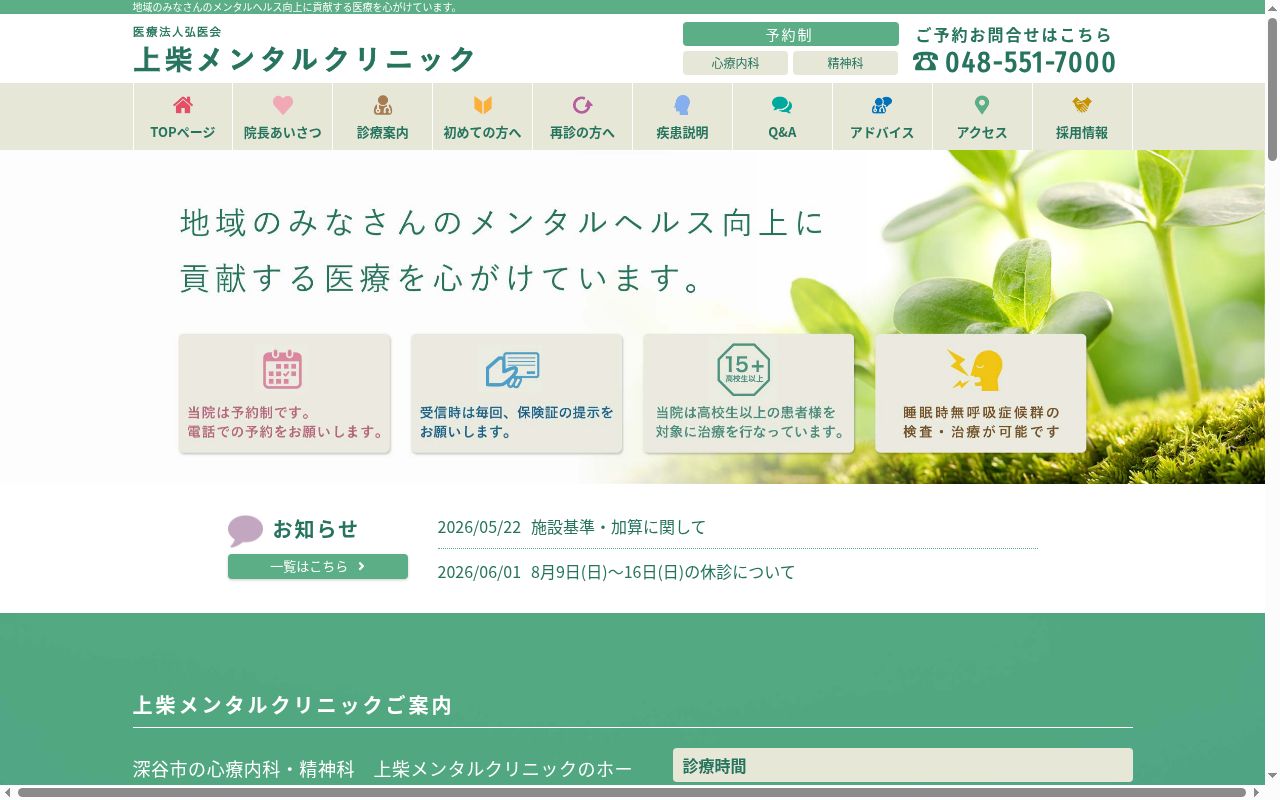The height and width of the screenshot is (800, 1280).
Task: Click the 睡眠時無呼吸症候群の検査 card text
Action: pos(981,422)
